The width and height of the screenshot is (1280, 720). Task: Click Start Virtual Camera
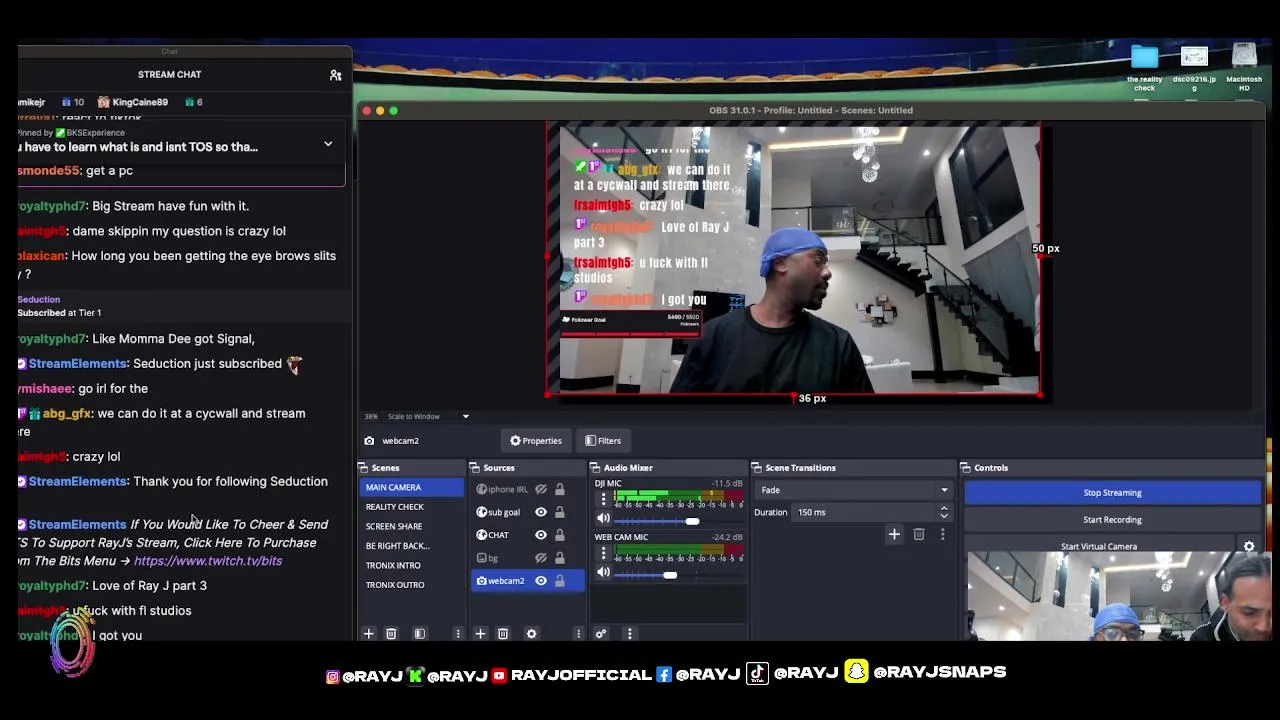(x=1099, y=546)
